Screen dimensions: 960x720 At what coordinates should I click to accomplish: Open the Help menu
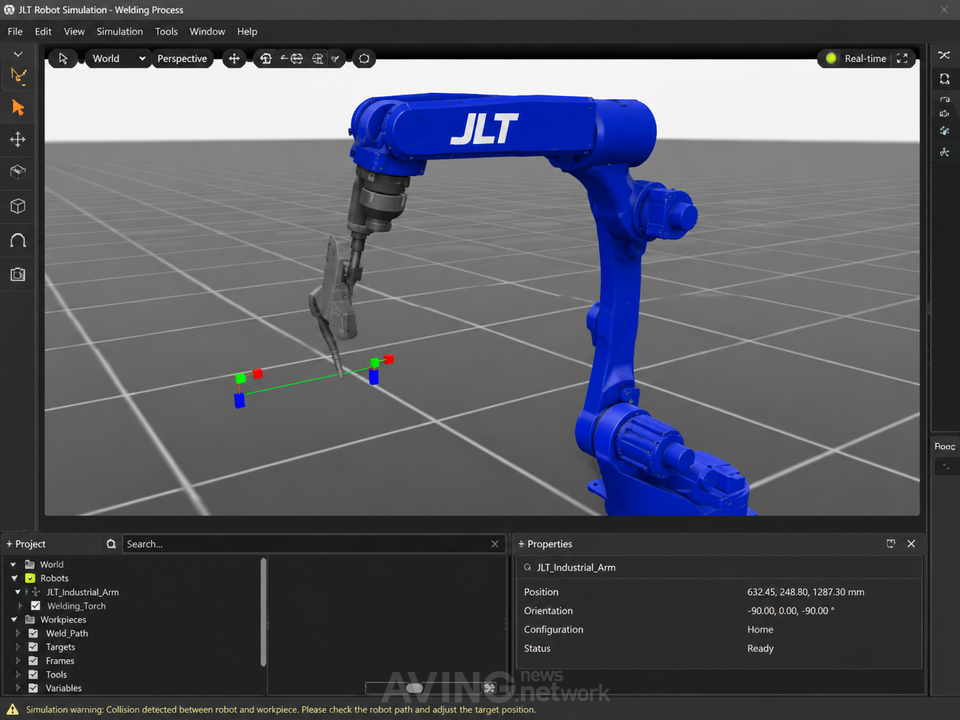pyautogui.click(x=247, y=31)
